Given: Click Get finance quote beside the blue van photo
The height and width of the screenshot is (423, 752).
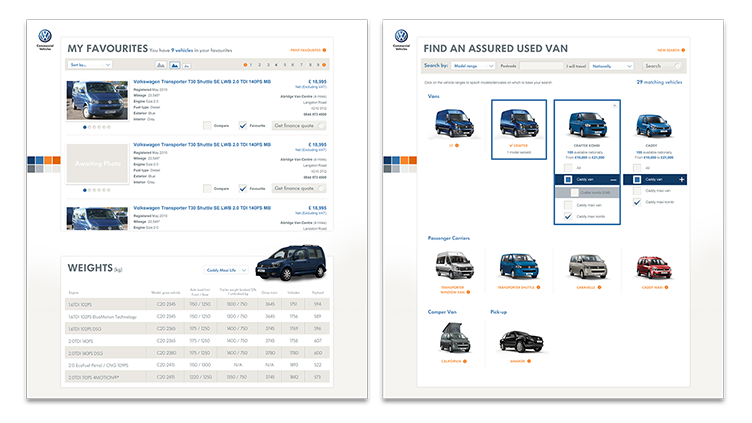Looking at the screenshot, I should tap(299, 126).
